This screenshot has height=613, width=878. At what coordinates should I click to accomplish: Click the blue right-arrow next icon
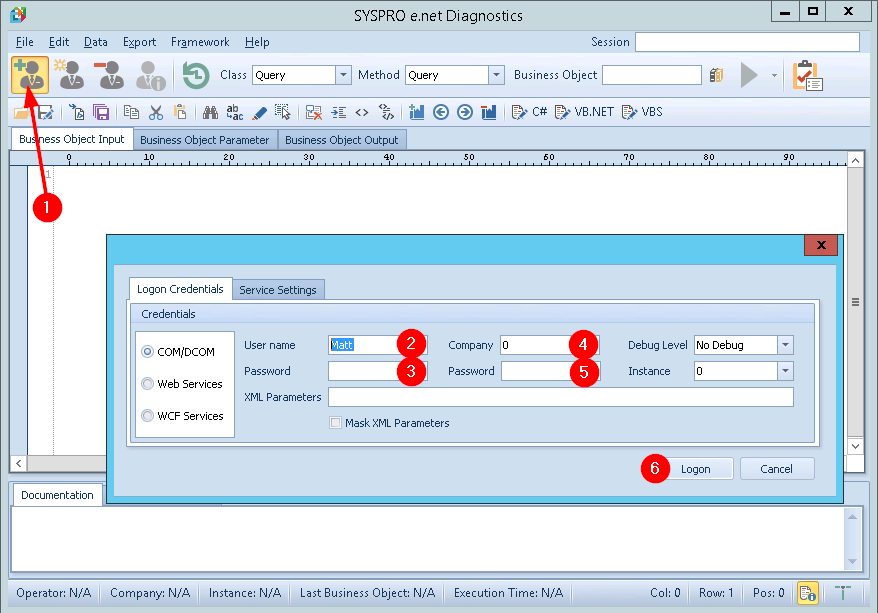[465, 113]
